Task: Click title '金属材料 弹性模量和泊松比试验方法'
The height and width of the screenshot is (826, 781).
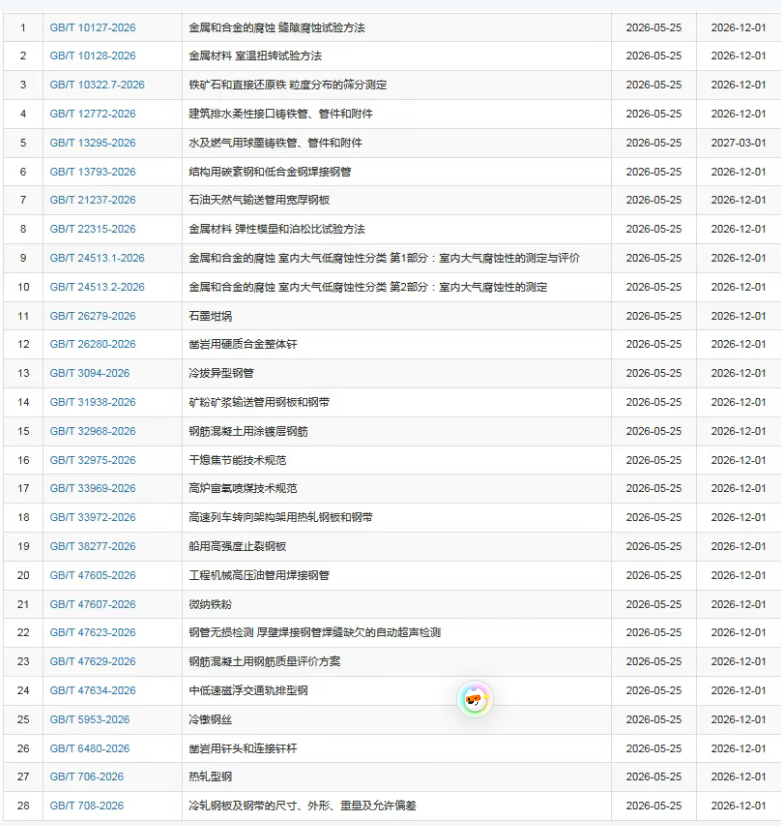Action: [276, 229]
